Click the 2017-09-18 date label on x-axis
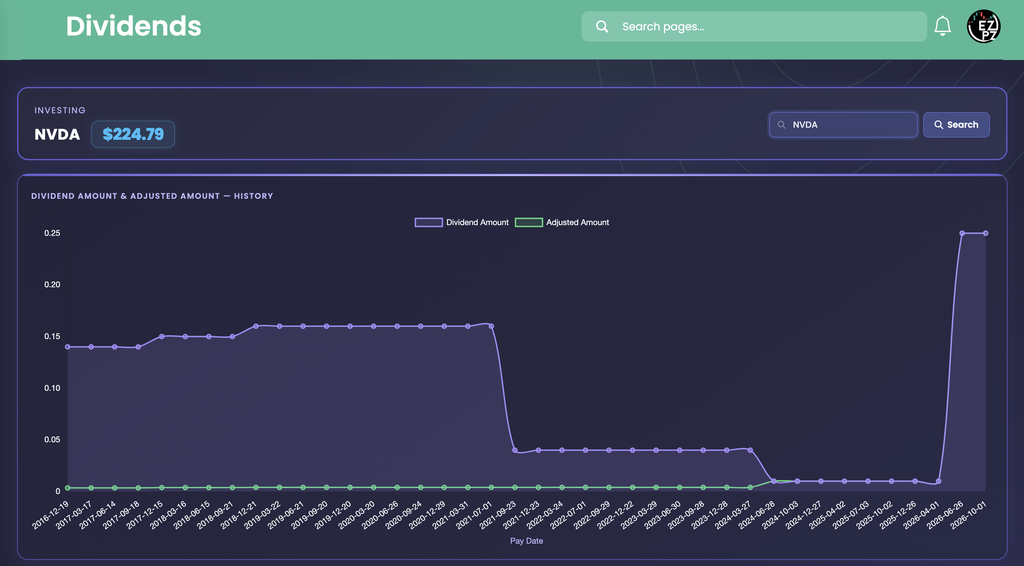1024x566 pixels. point(122,515)
